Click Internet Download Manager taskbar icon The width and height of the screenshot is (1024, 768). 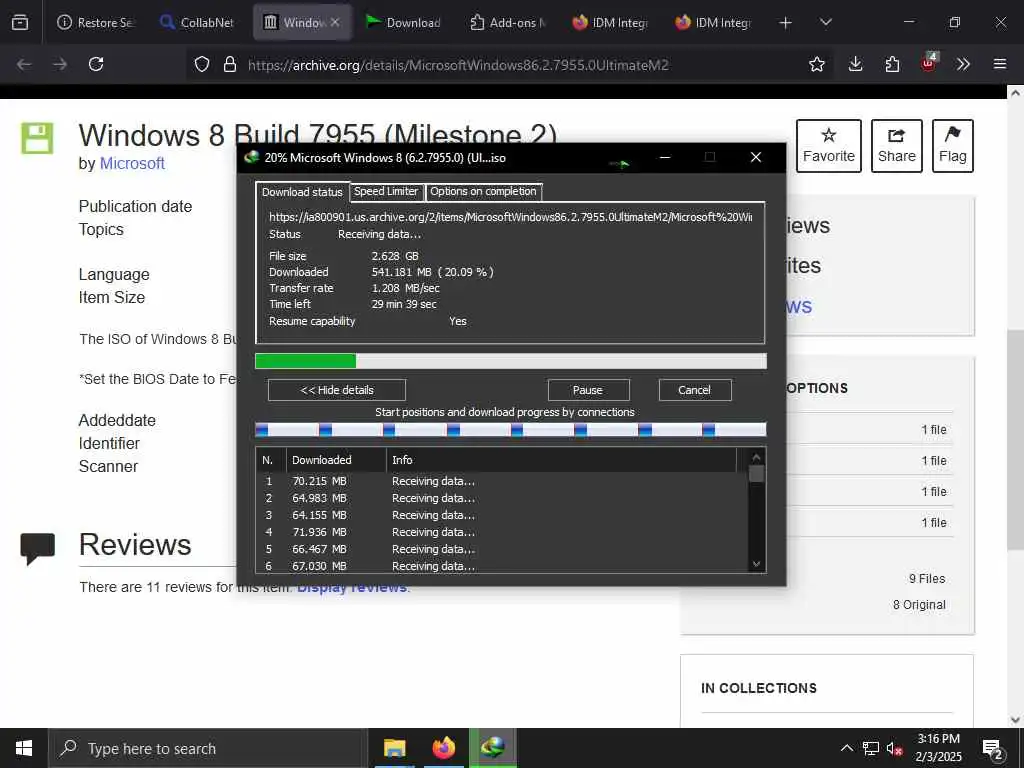[493, 748]
